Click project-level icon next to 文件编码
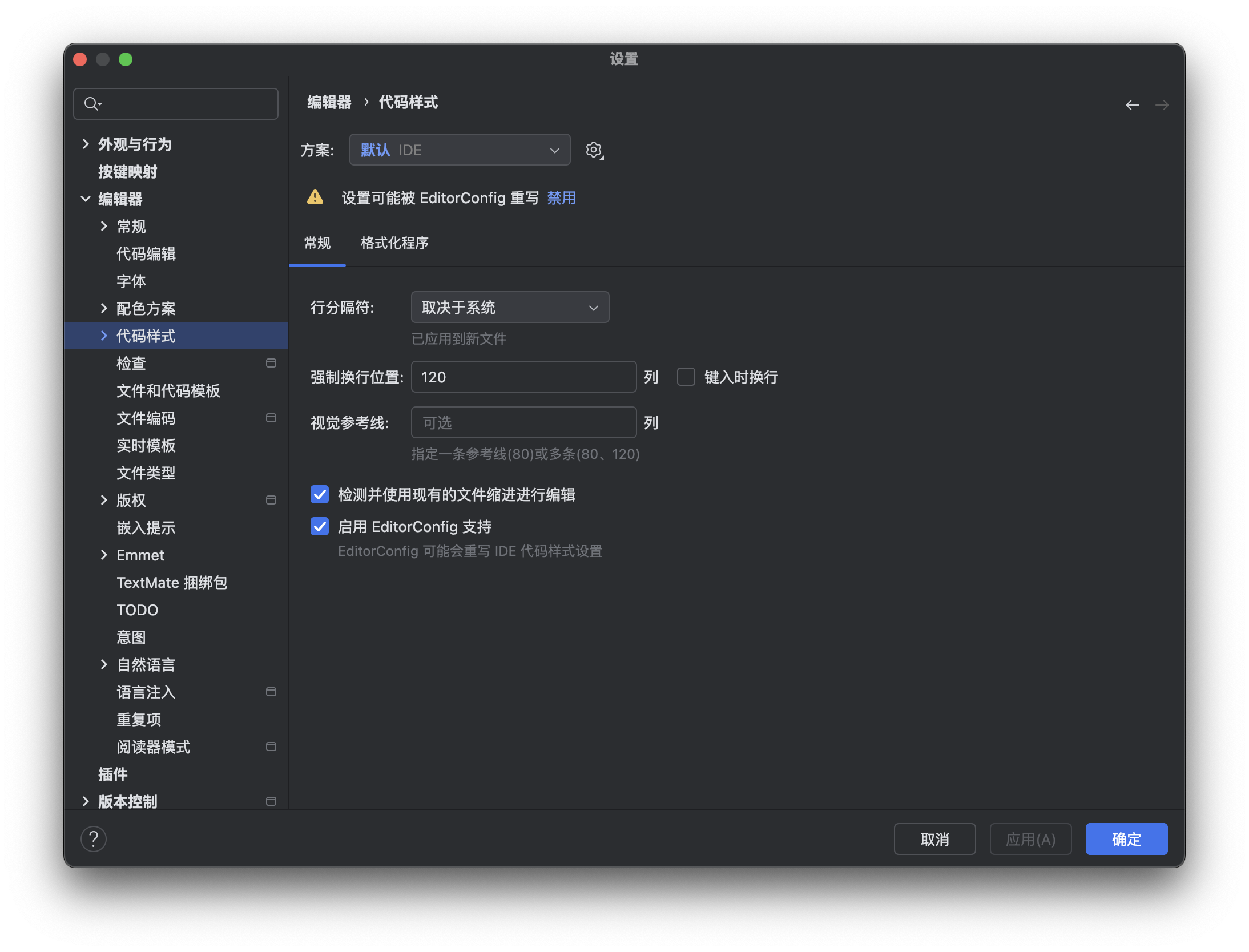The height and width of the screenshot is (952, 1249). point(271,418)
